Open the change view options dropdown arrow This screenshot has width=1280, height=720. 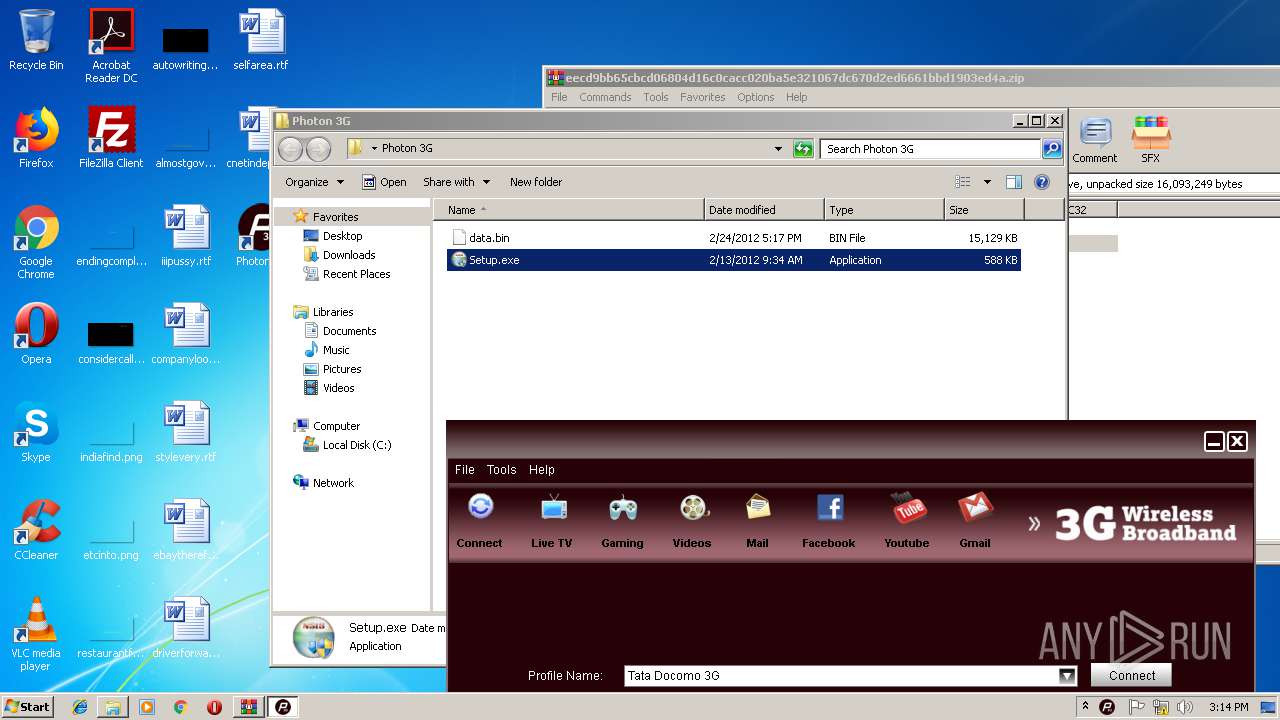pos(987,182)
